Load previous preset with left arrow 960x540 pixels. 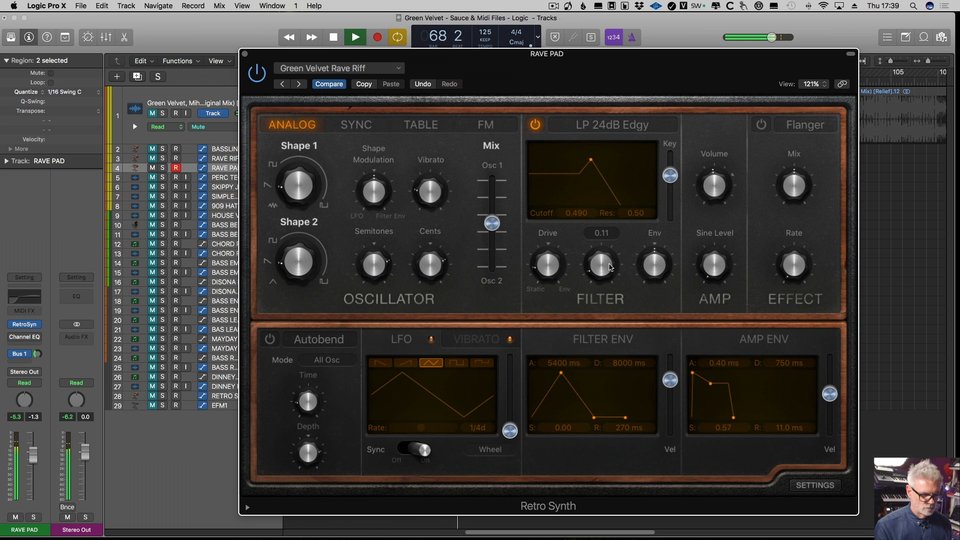point(282,84)
